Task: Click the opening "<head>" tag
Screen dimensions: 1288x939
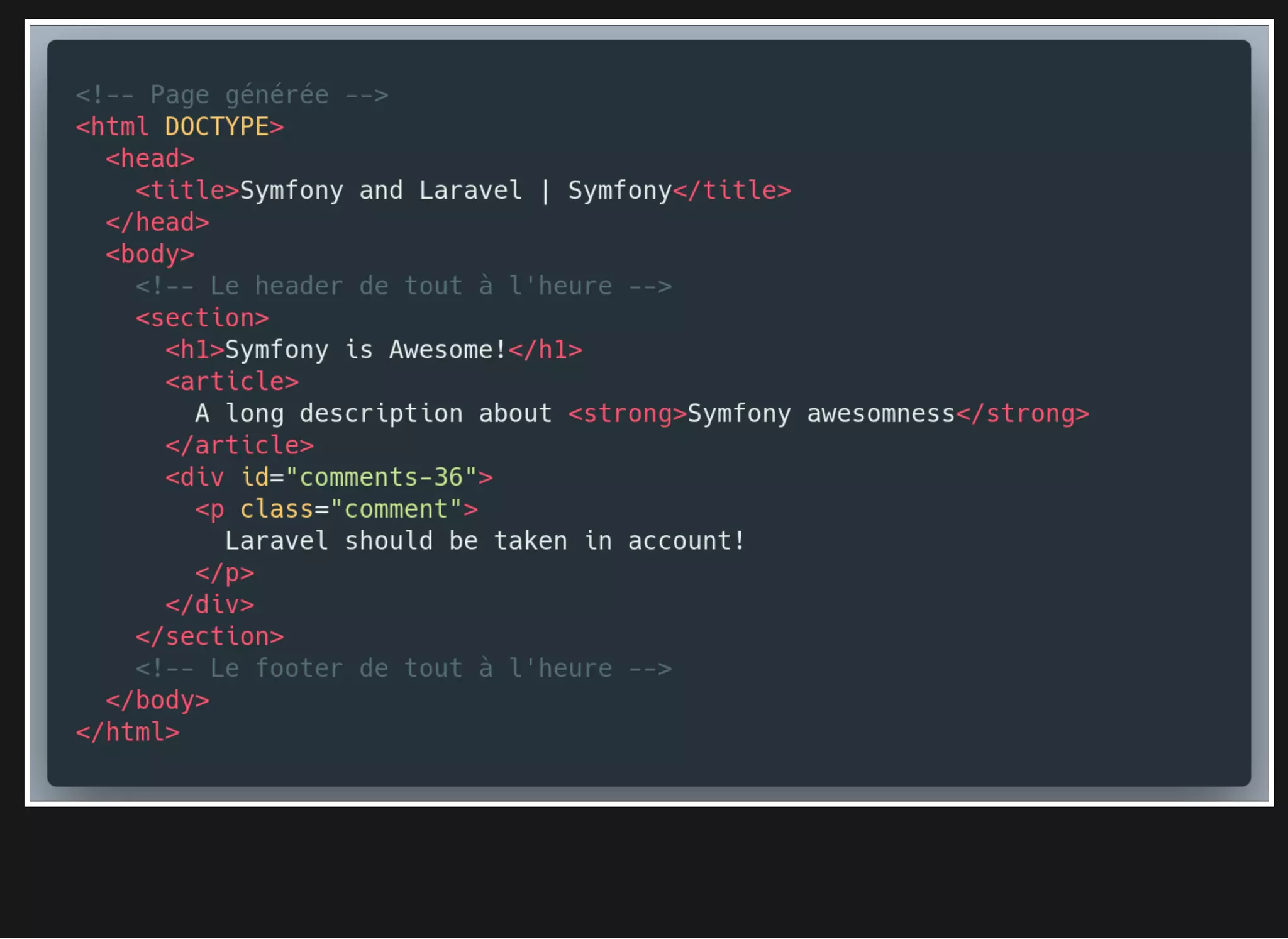Action: point(150,158)
